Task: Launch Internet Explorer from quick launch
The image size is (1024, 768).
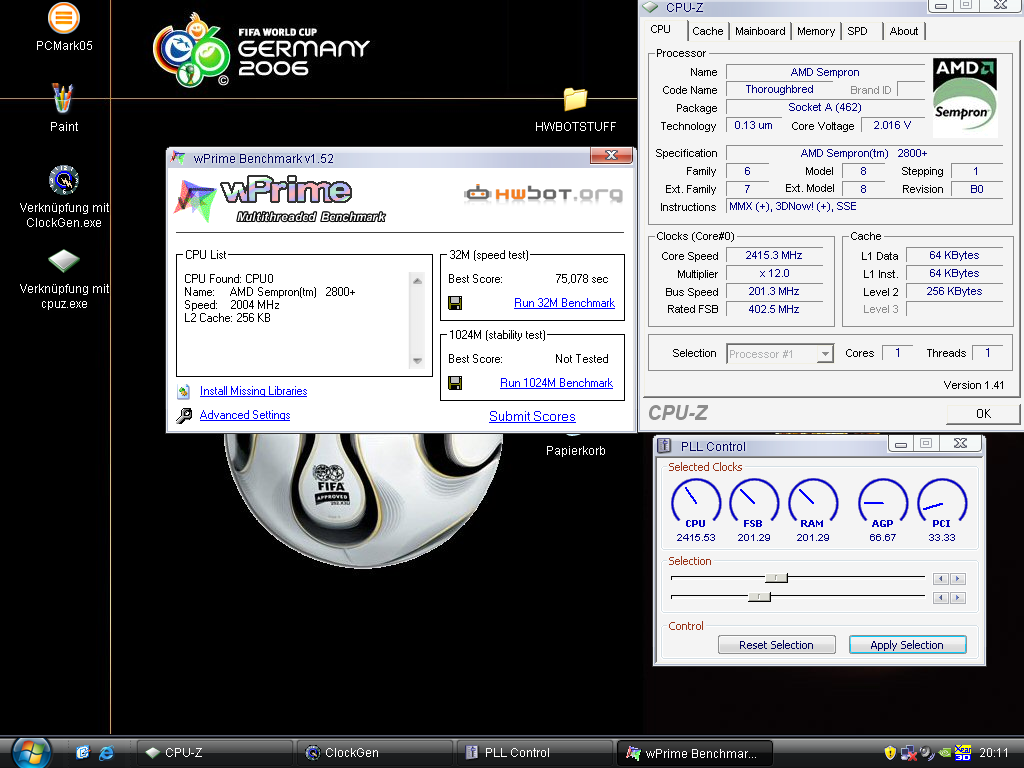Action: [x=106, y=753]
